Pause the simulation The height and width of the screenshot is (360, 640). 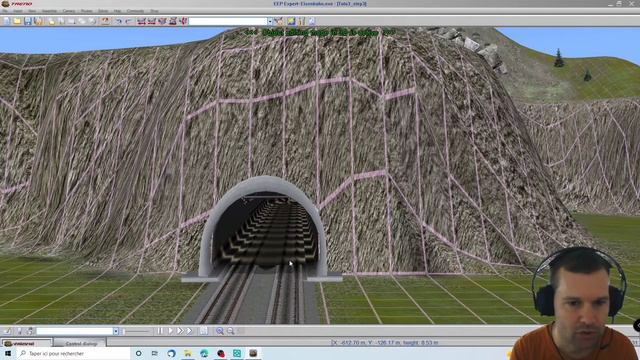[x=160, y=331]
